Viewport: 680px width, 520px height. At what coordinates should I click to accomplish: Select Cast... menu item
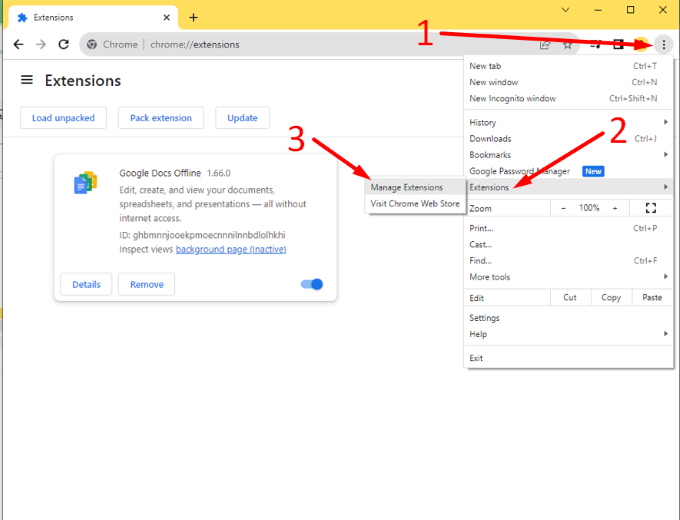coord(569,244)
